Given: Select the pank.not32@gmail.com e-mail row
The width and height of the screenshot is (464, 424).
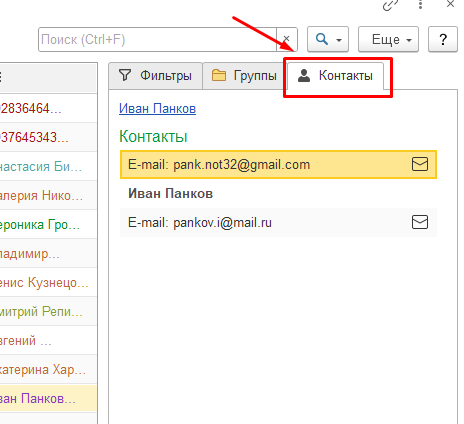Looking at the screenshot, I should tap(278, 164).
